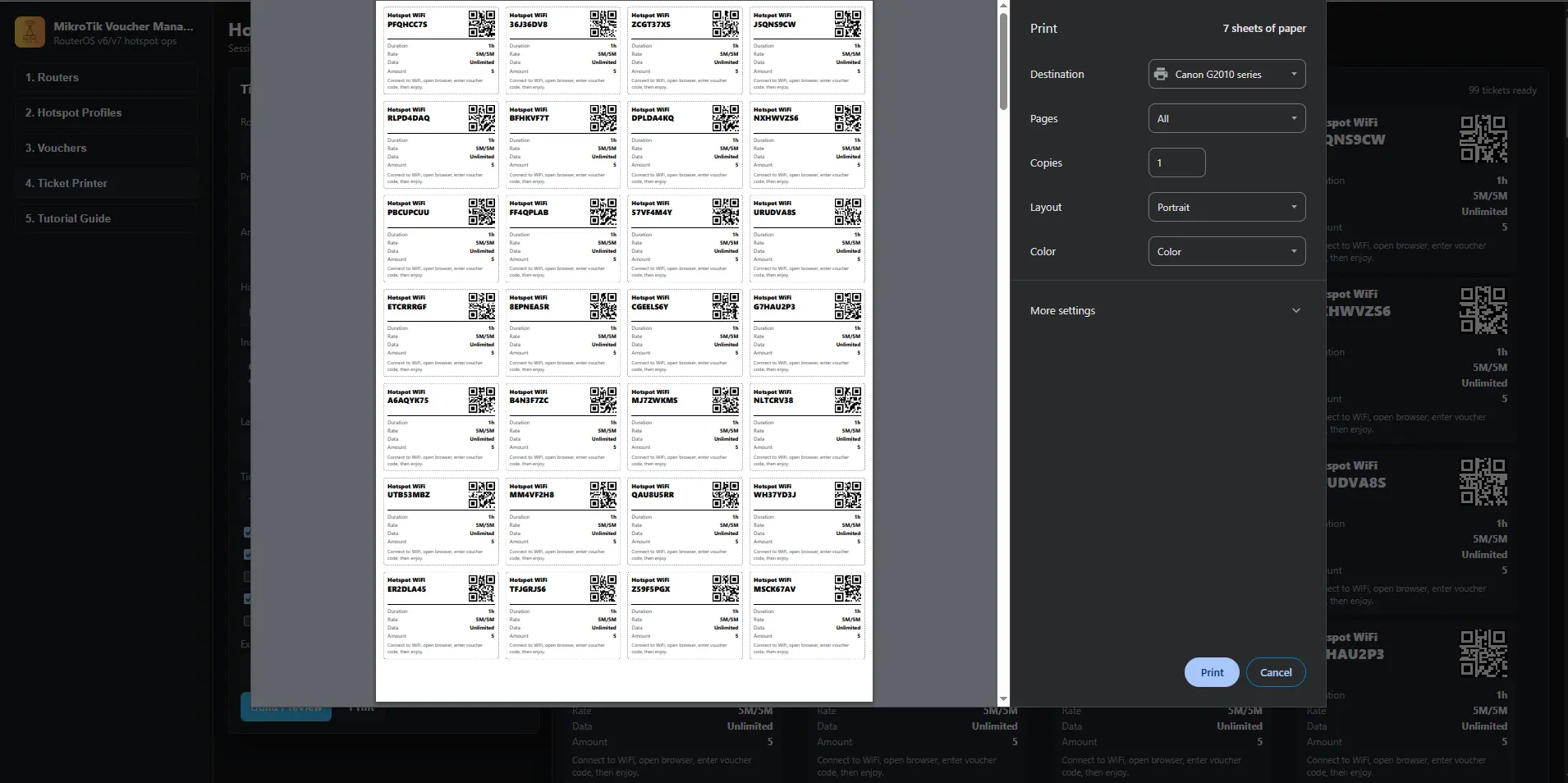Click QR code of ticket QAU8U5RR in preview
The height and width of the screenshot is (783, 1568).
click(x=726, y=495)
